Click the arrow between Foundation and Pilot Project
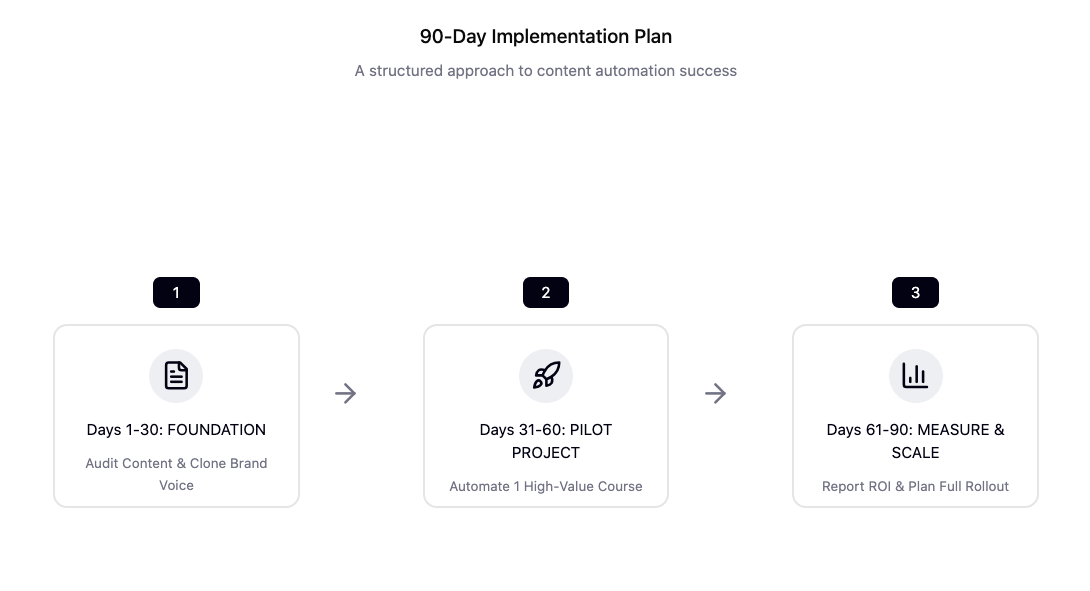This screenshot has height=591, width=1090. point(345,394)
